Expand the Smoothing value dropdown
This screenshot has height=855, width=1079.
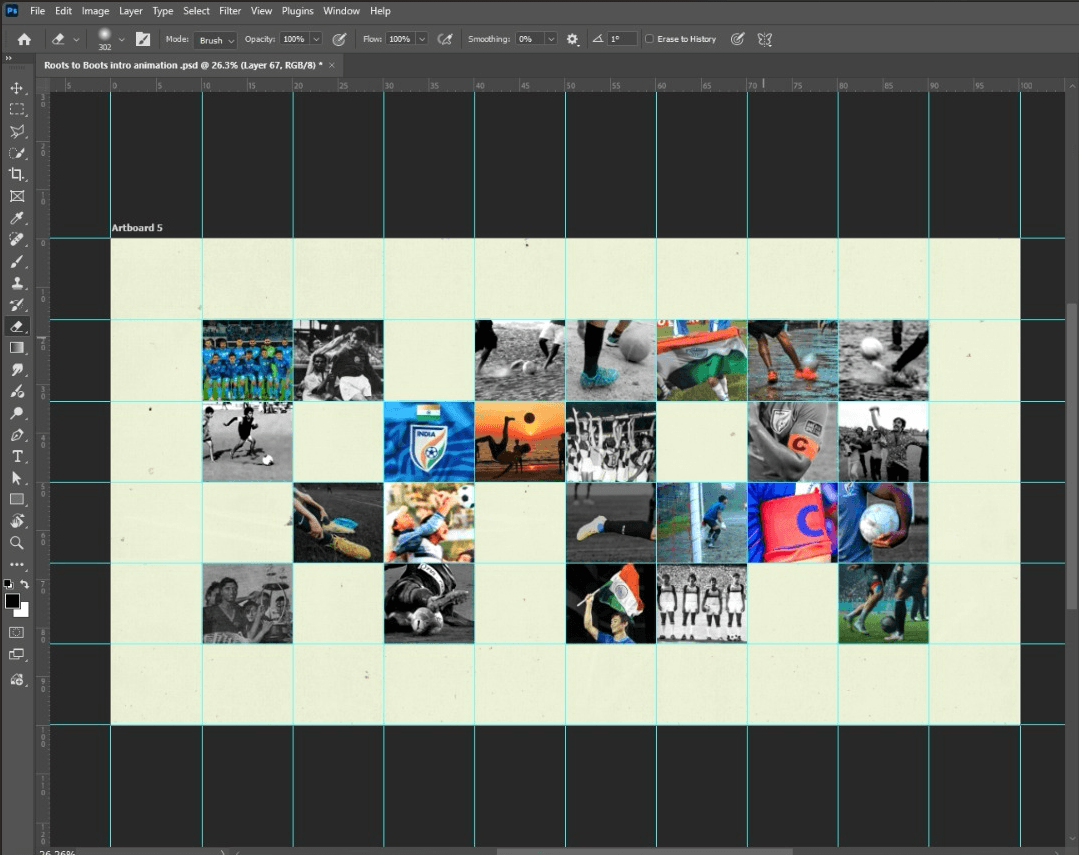[551, 39]
